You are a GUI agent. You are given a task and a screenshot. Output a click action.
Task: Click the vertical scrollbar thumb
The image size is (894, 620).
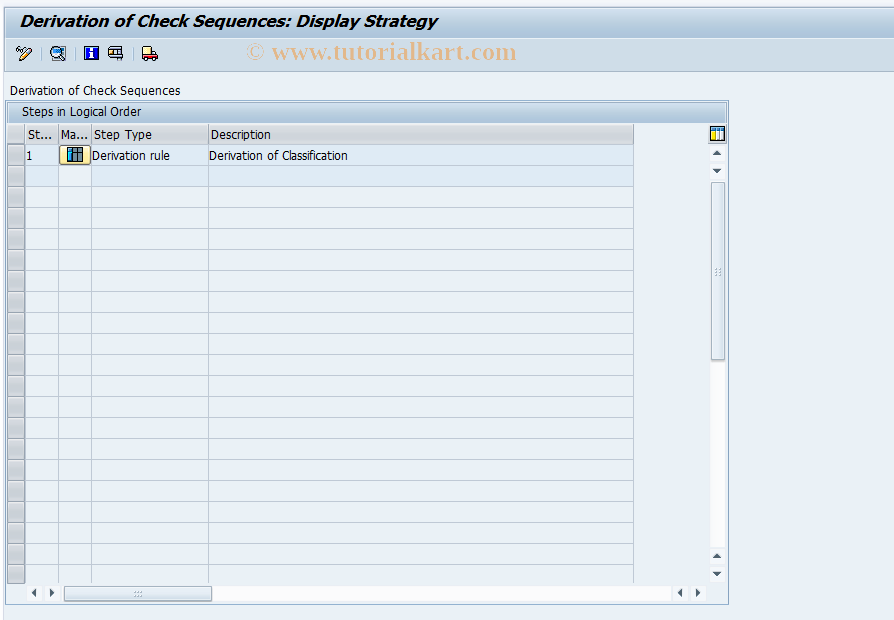click(x=718, y=271)
